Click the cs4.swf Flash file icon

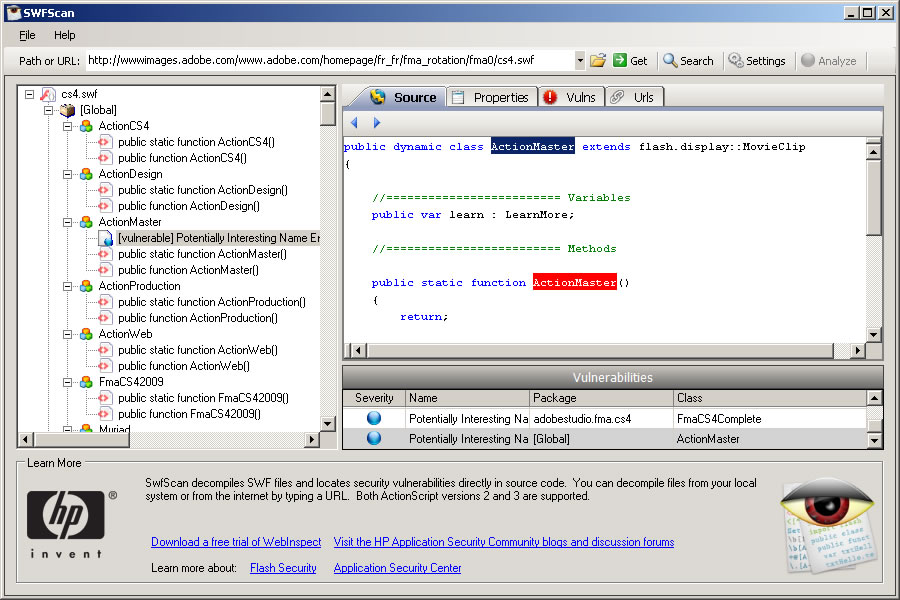(x=48, y=94)
